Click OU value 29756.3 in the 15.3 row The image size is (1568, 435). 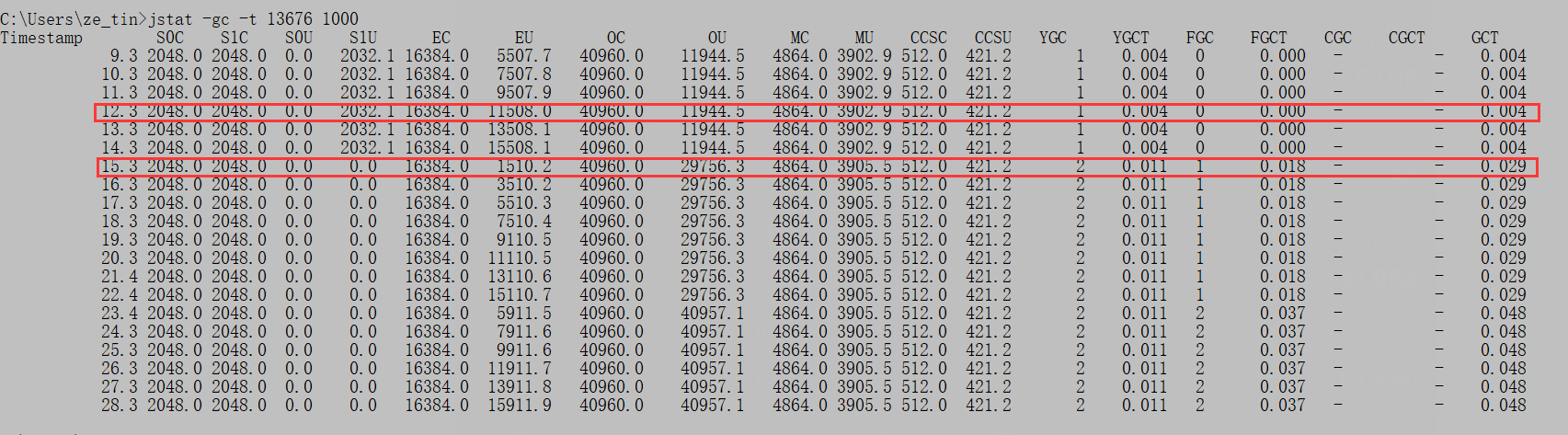pyautogui.click(x=713, y=166)
